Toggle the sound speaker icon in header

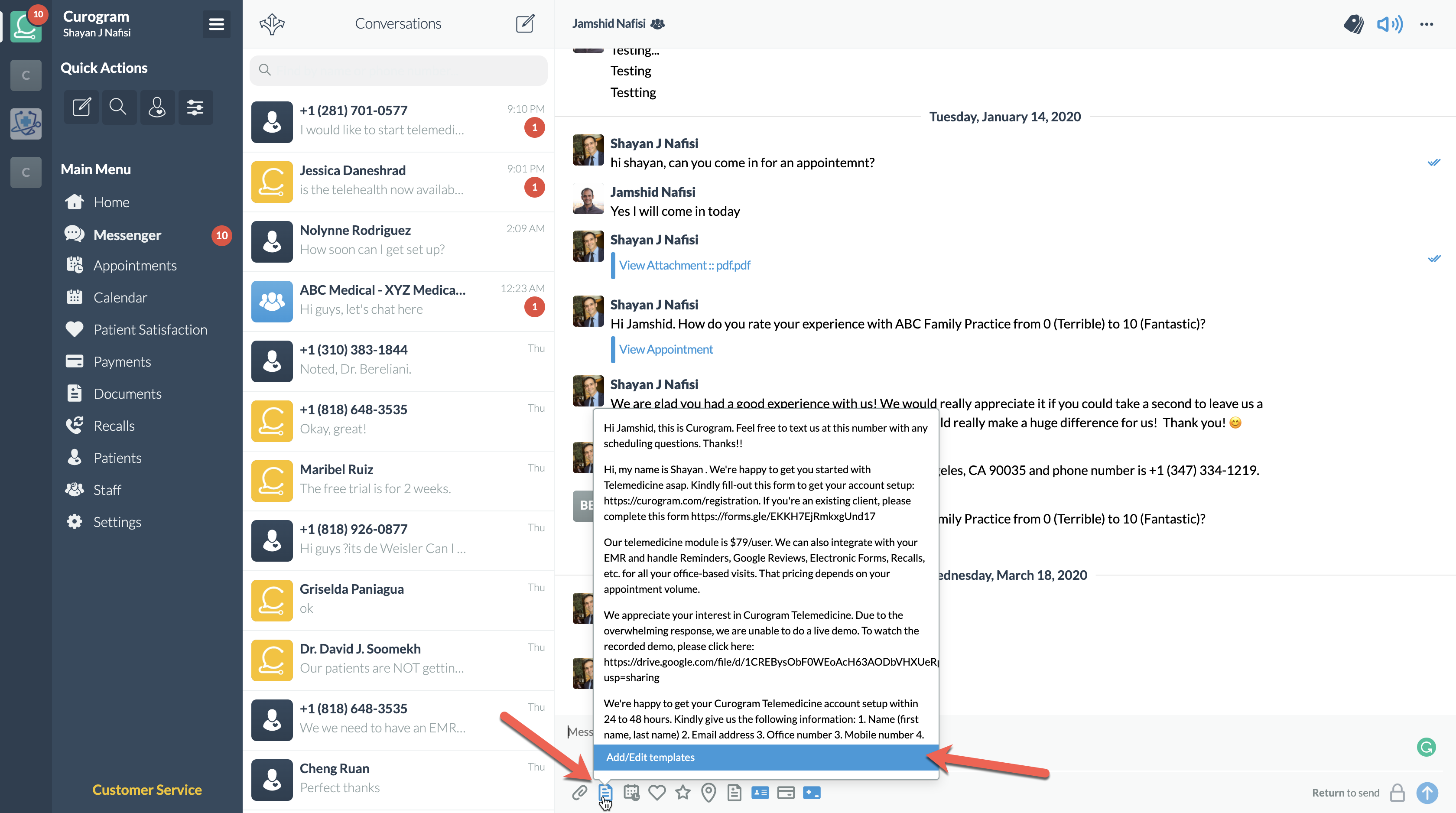tap(1389, 24)
